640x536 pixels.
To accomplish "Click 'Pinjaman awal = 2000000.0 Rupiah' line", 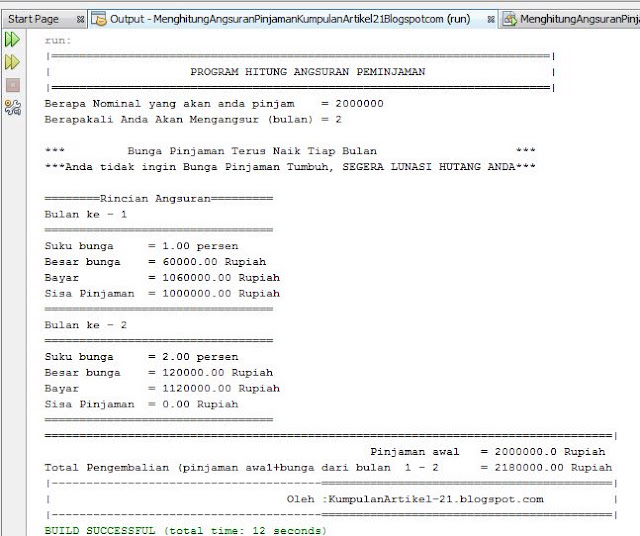I will [488, 452].
